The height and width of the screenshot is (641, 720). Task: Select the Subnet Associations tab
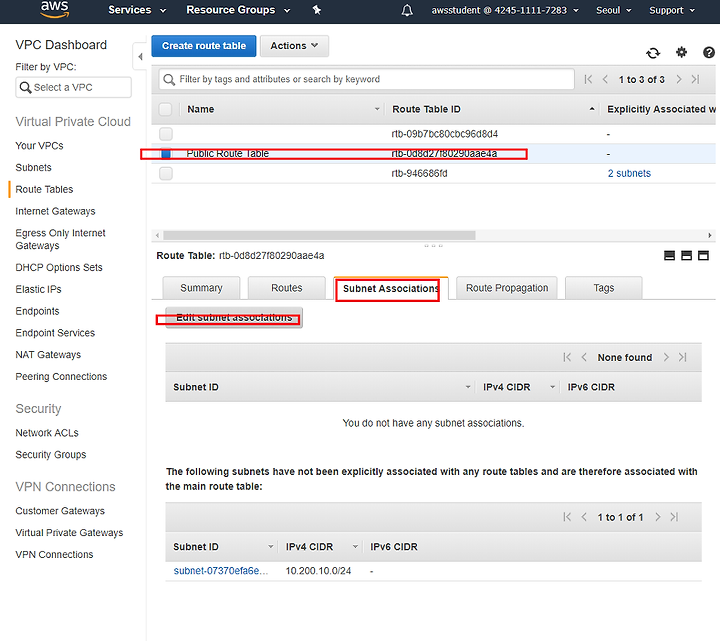click(391, 288)
